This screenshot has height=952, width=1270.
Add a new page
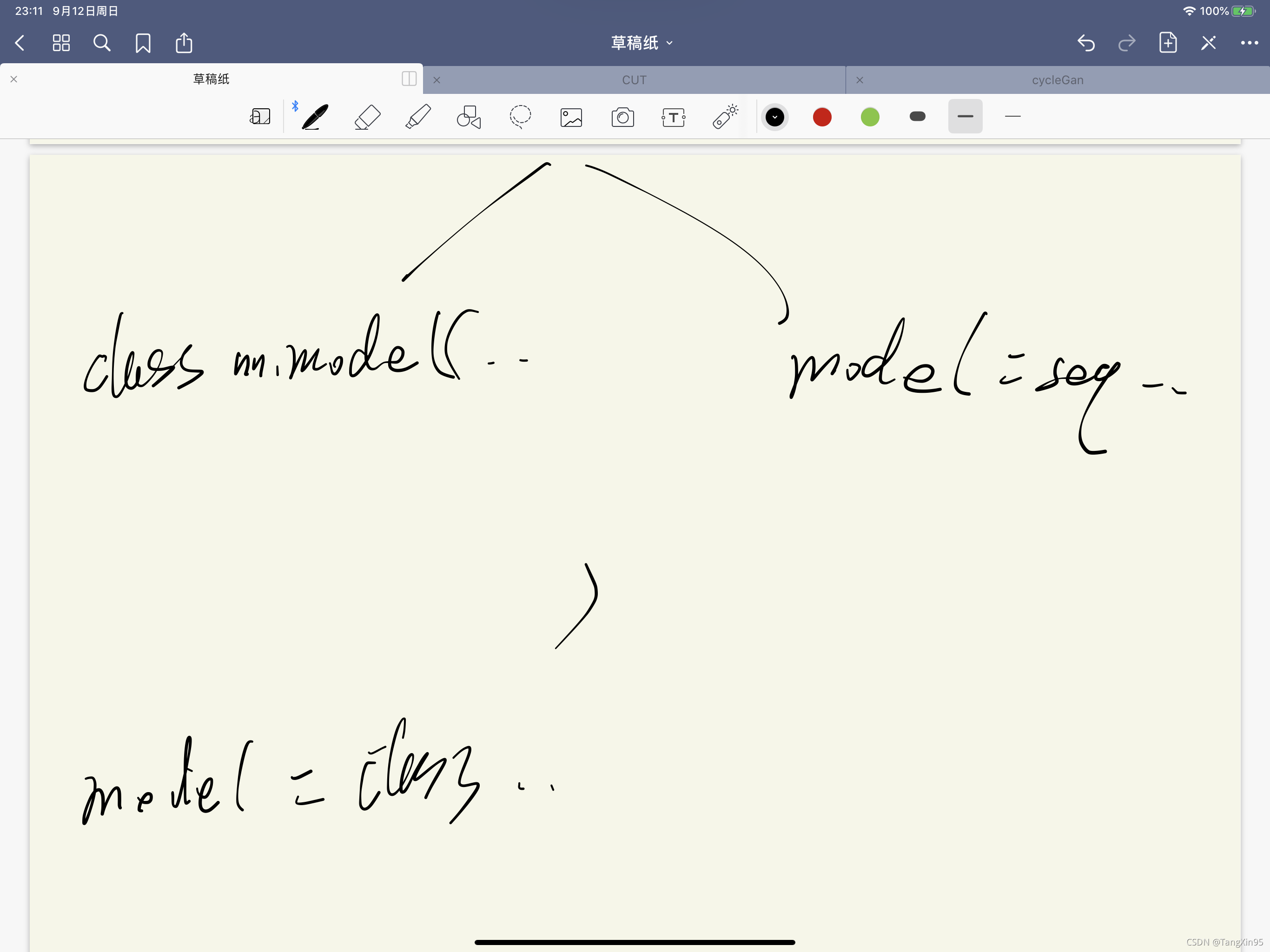click(1168, 42)
